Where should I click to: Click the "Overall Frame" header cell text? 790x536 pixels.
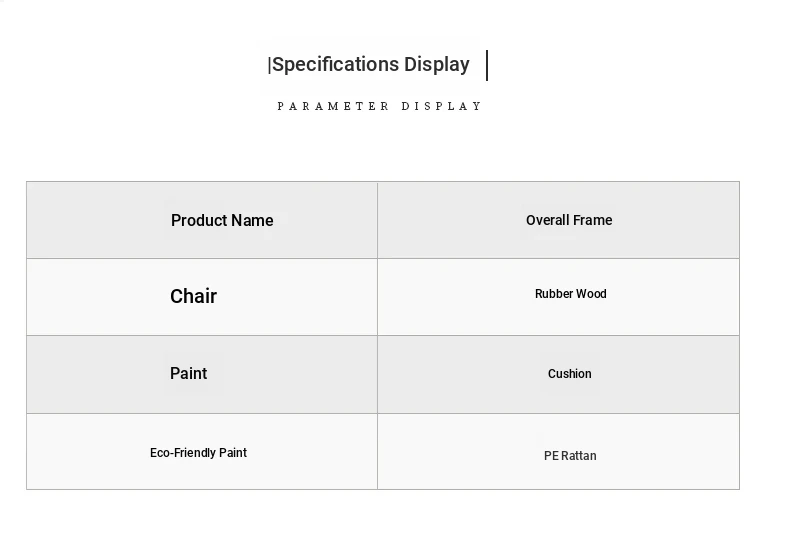[x=569, y=220]
